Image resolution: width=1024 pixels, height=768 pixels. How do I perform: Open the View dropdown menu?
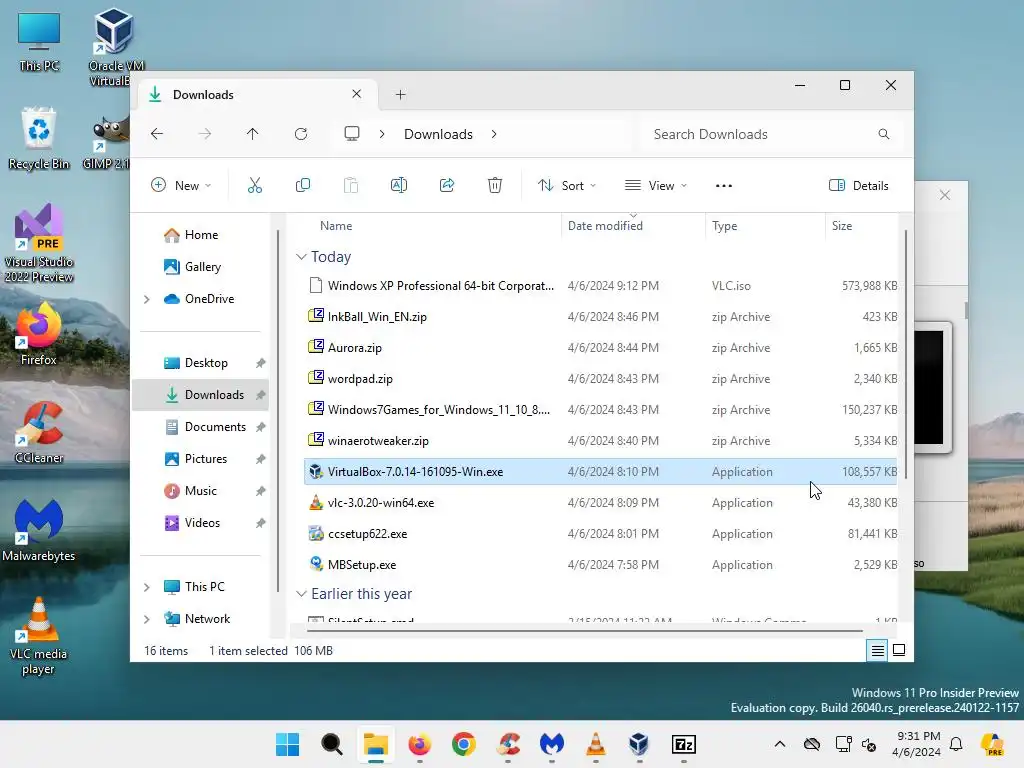656,185
